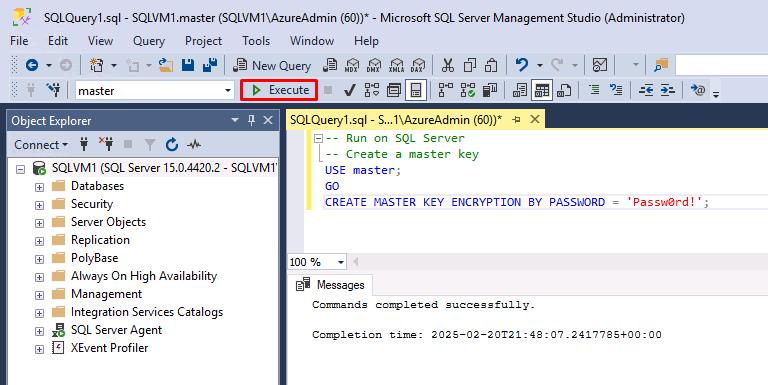This screenshot has height=385, width=768.
Task: Start a DMX query
Action: [x=374, y=65]
